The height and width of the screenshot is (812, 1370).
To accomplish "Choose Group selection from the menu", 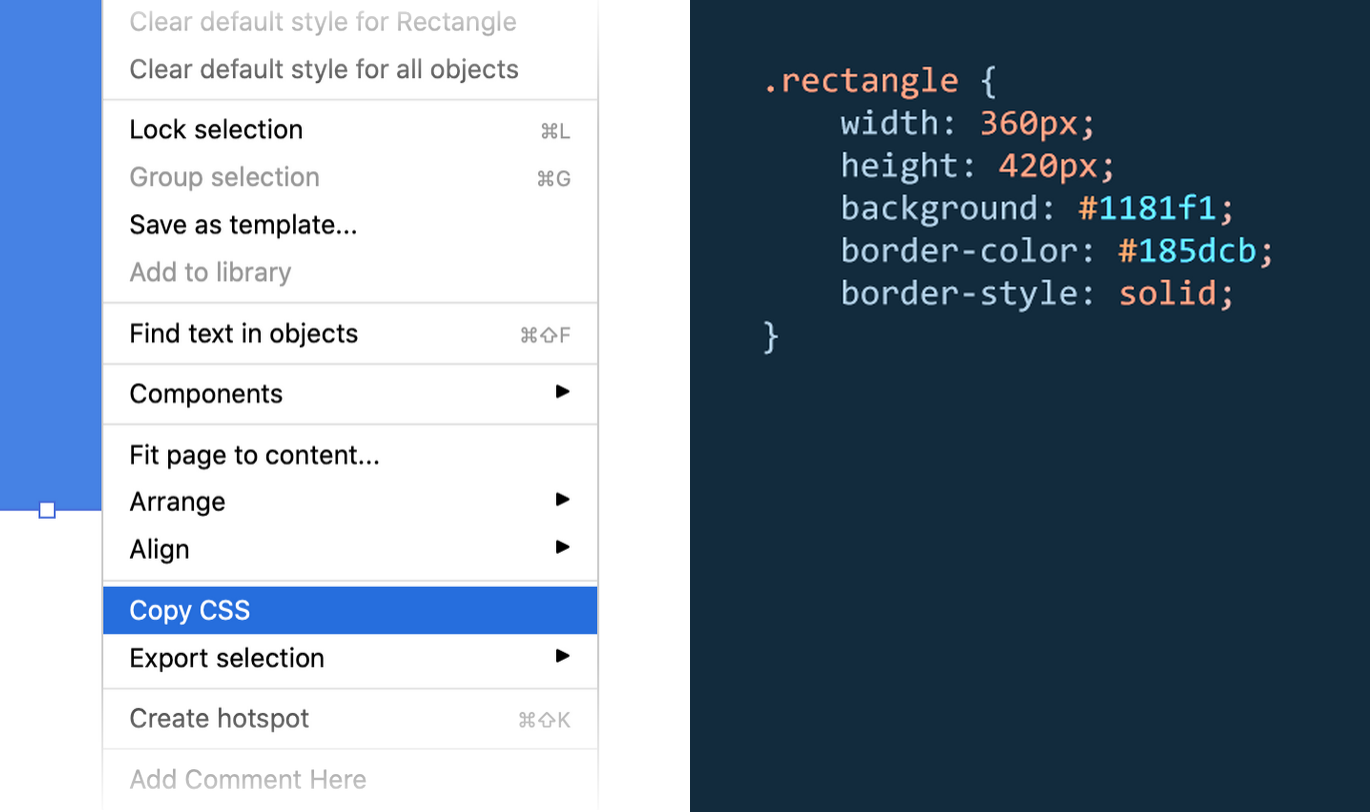I will tap(224, 176).
